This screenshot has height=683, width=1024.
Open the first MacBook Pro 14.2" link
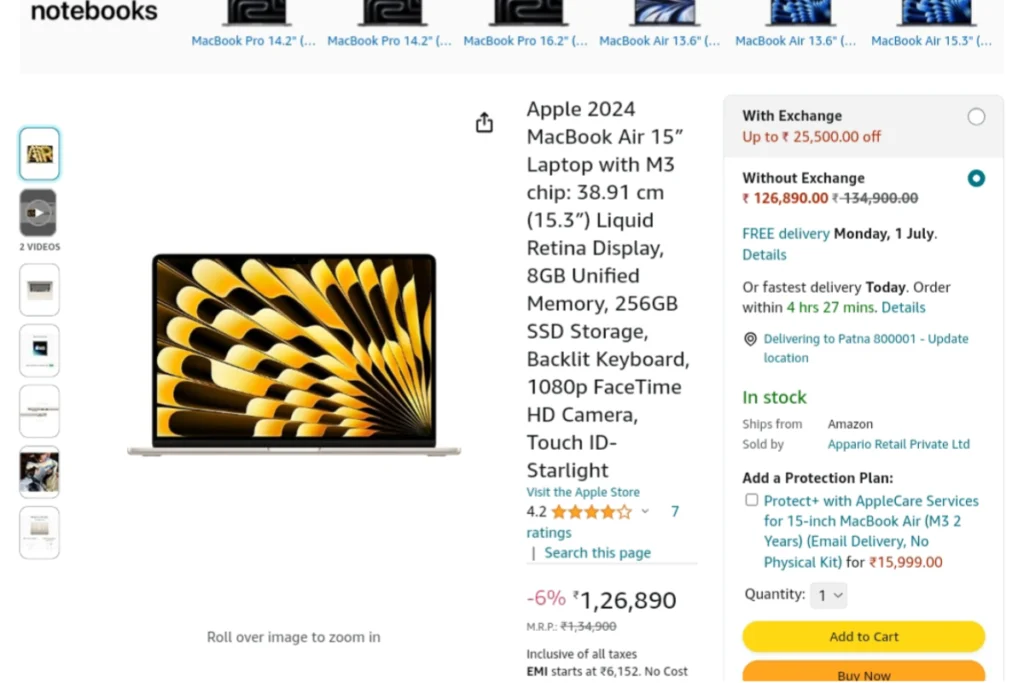(x=253, y=40)
